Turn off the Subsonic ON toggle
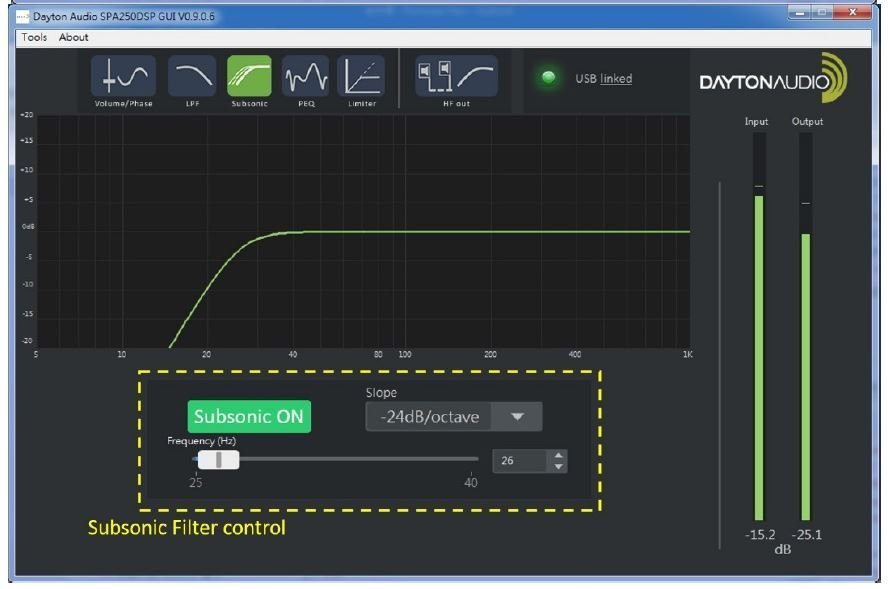888x589 pixels. [x=249, y=417]
